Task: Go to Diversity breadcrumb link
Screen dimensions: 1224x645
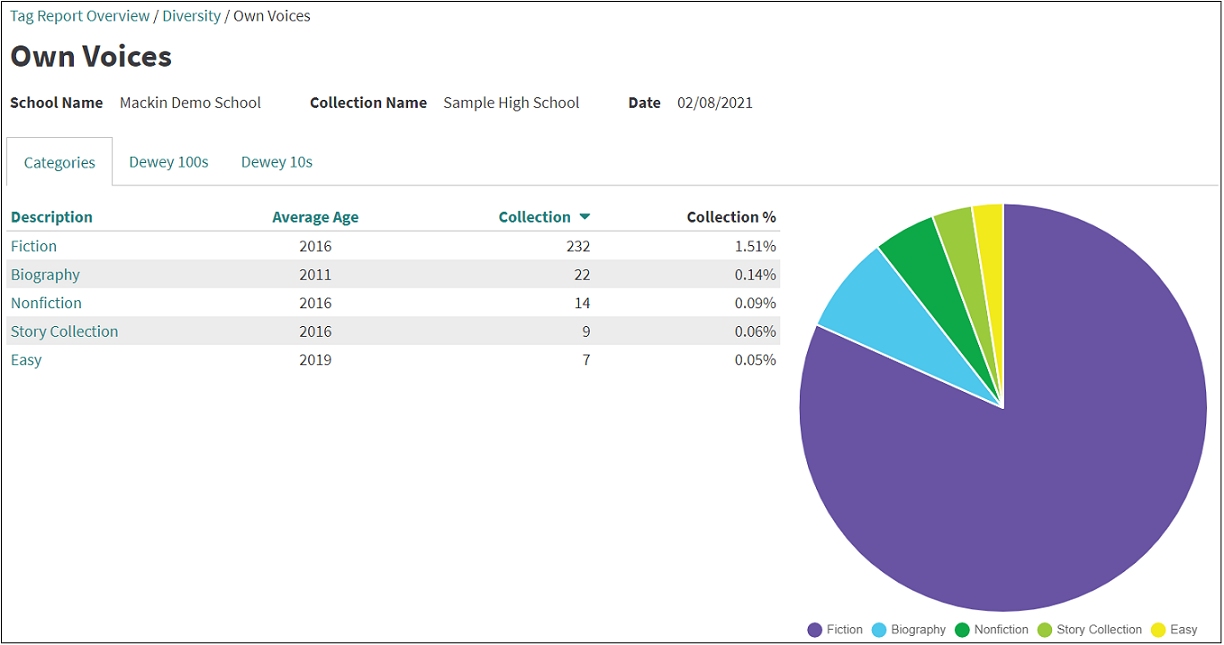Action: [191, 16]
